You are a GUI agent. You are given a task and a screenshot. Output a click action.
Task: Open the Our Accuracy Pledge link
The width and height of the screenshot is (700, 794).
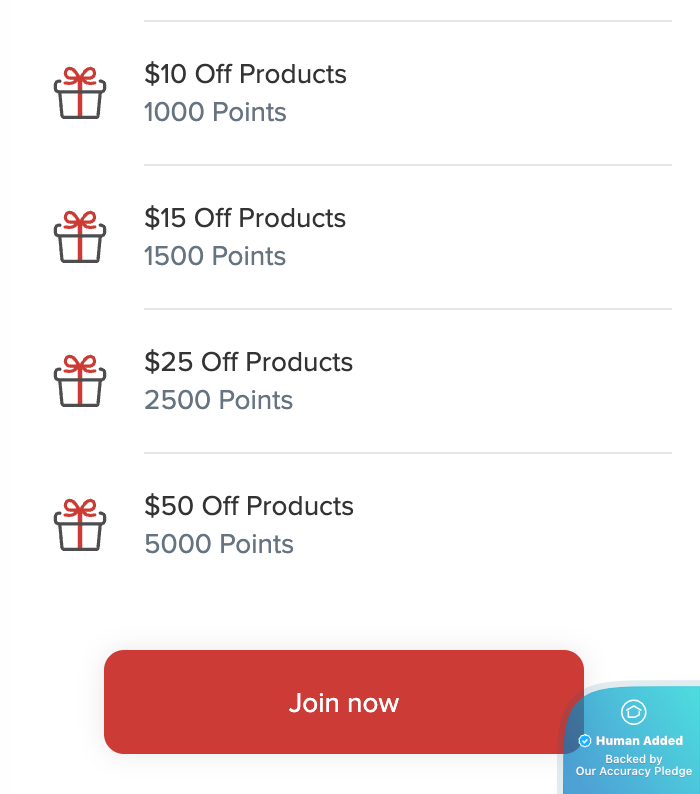[634, 772]
